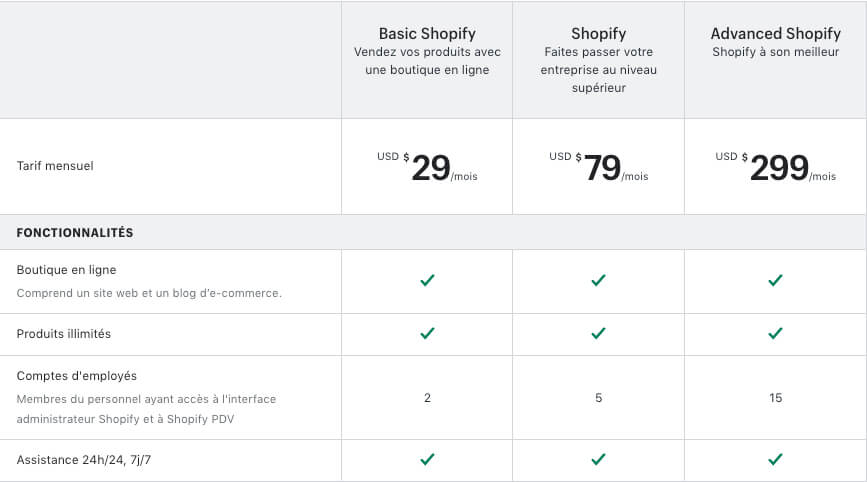
Task: Click Basic Shopify checkmark for Assistance 24h/24
Action: tap(427, 459)
